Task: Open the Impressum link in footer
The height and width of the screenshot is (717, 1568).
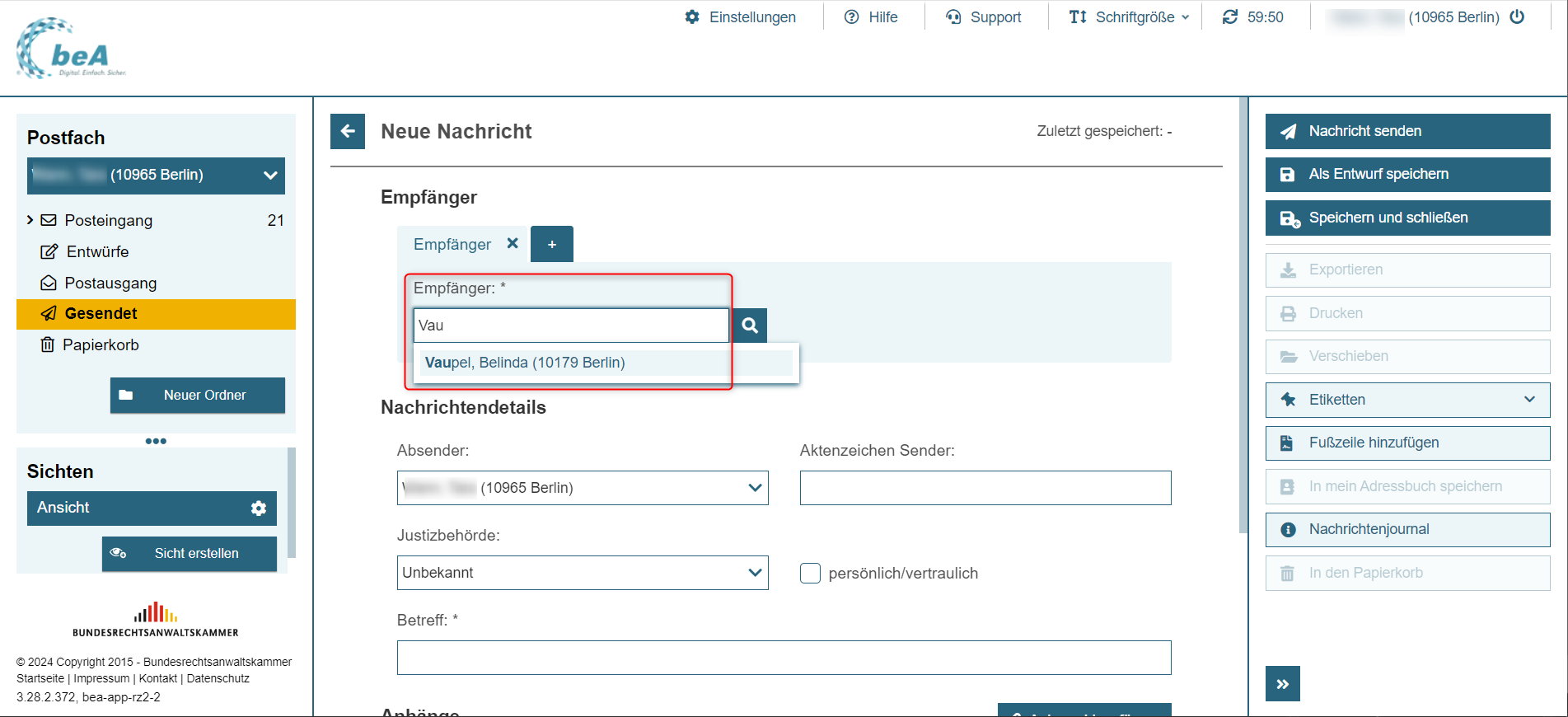Action: click(x=101, y=678)
